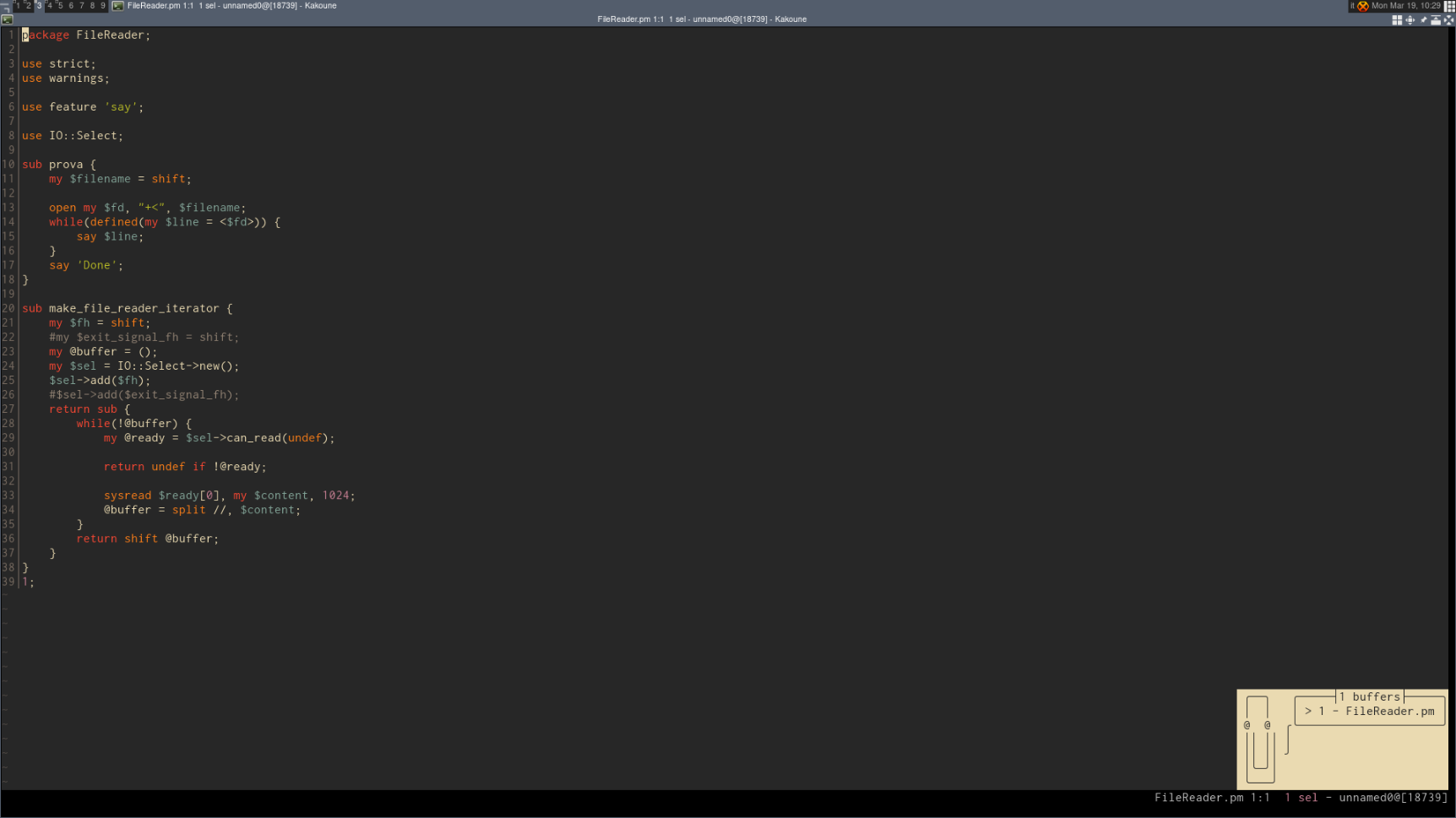Select the tile layout icon on the titlebar
The height and width of the screenshot is (818, 1456).
click(x=1397, y=19)
